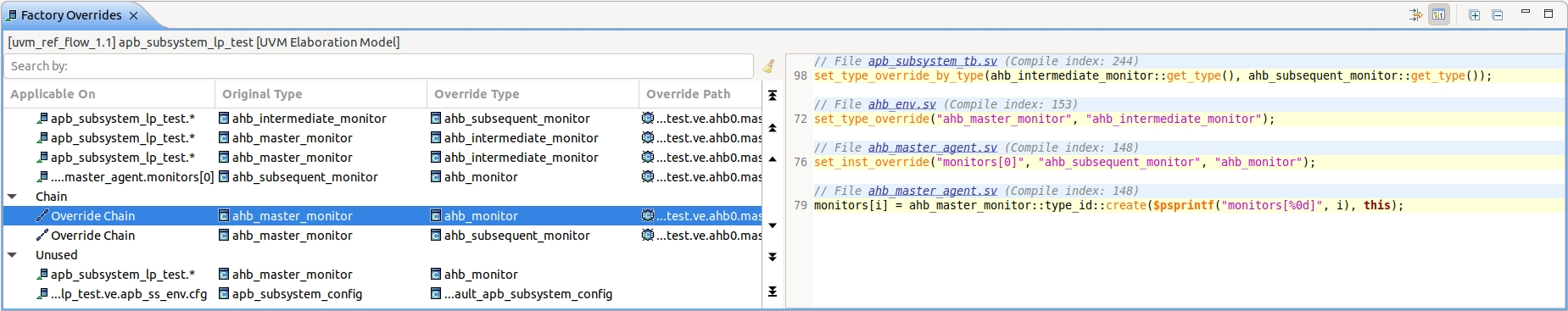Click the Chain group label
The width and height of the screenshot is (1568, 311).
(51, 197)
